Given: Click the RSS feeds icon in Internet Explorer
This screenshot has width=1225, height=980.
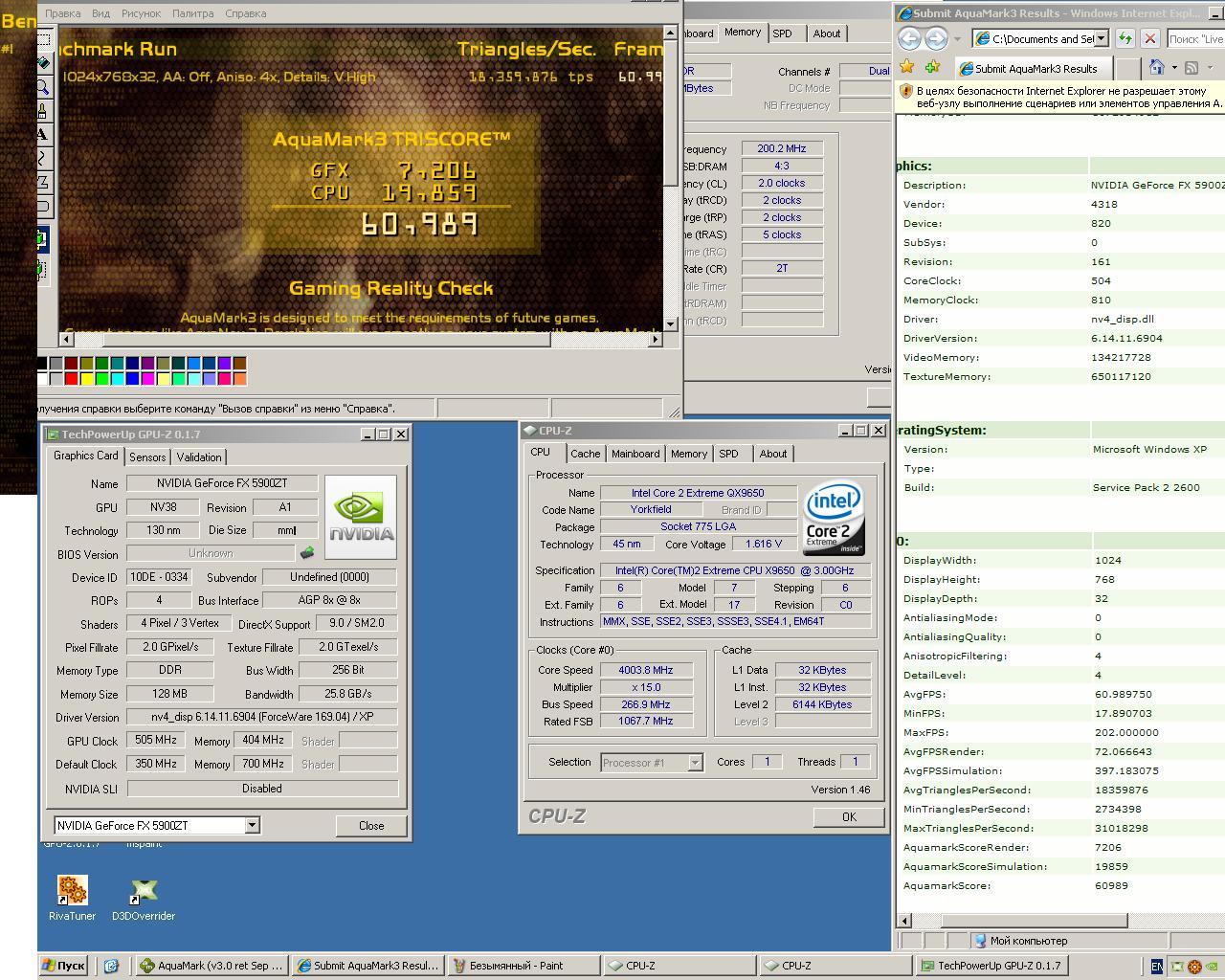Looking at the screenshot, I should (x=1192, y=67).
